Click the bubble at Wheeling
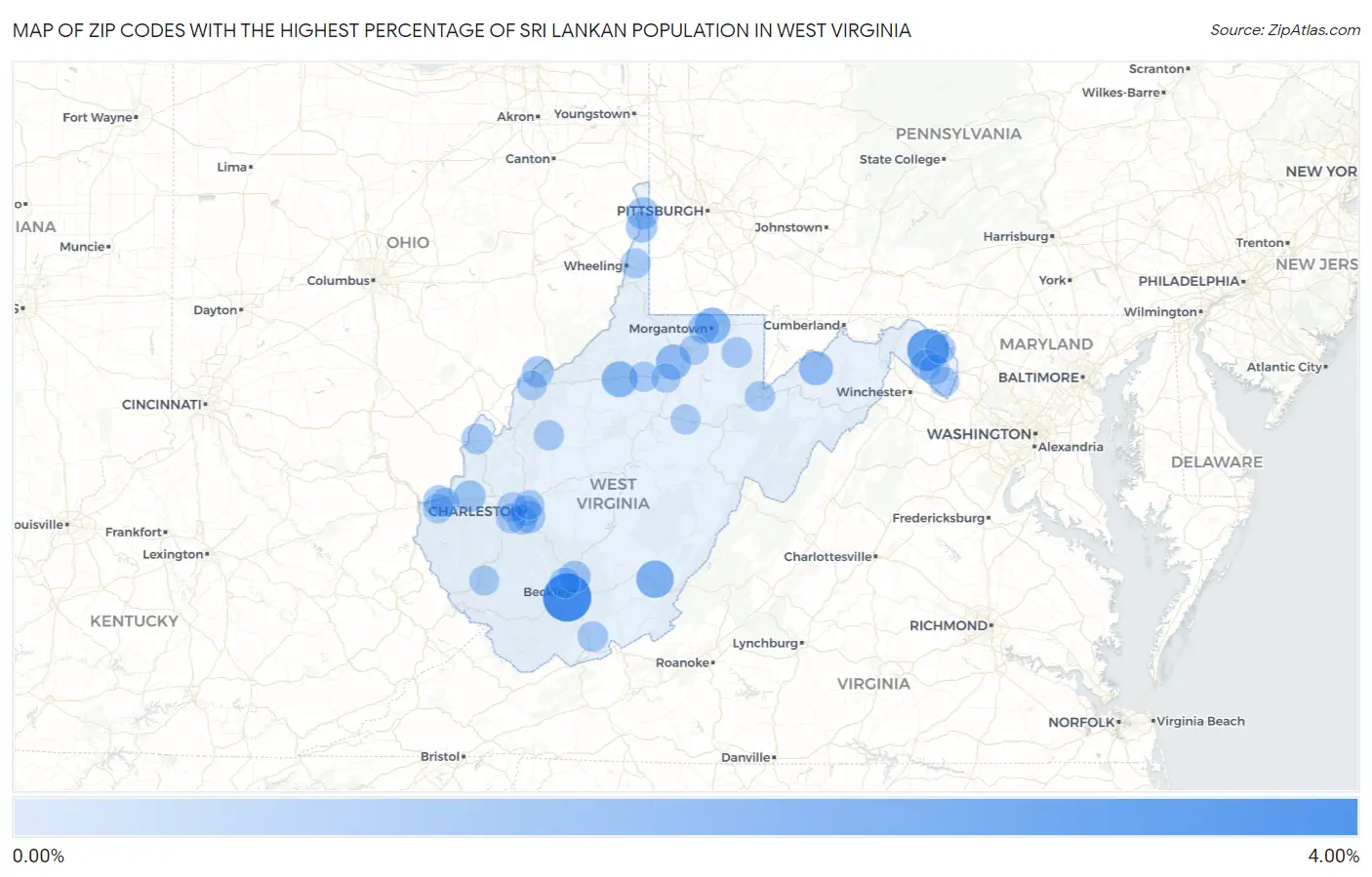This screenshot has width=1372, height=877. tap(635, 262)
